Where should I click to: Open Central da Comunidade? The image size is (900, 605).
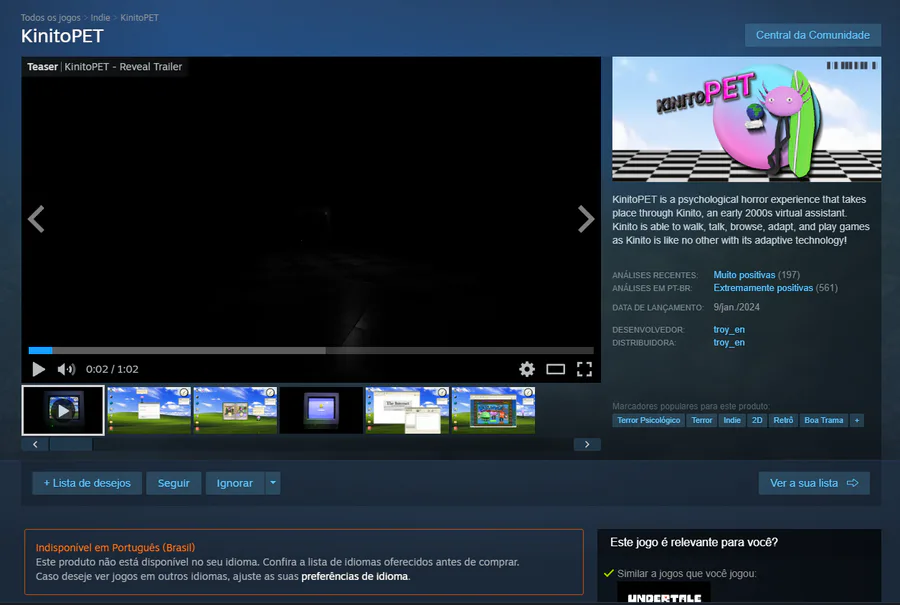pyautogui.click(x=813, y=35)
